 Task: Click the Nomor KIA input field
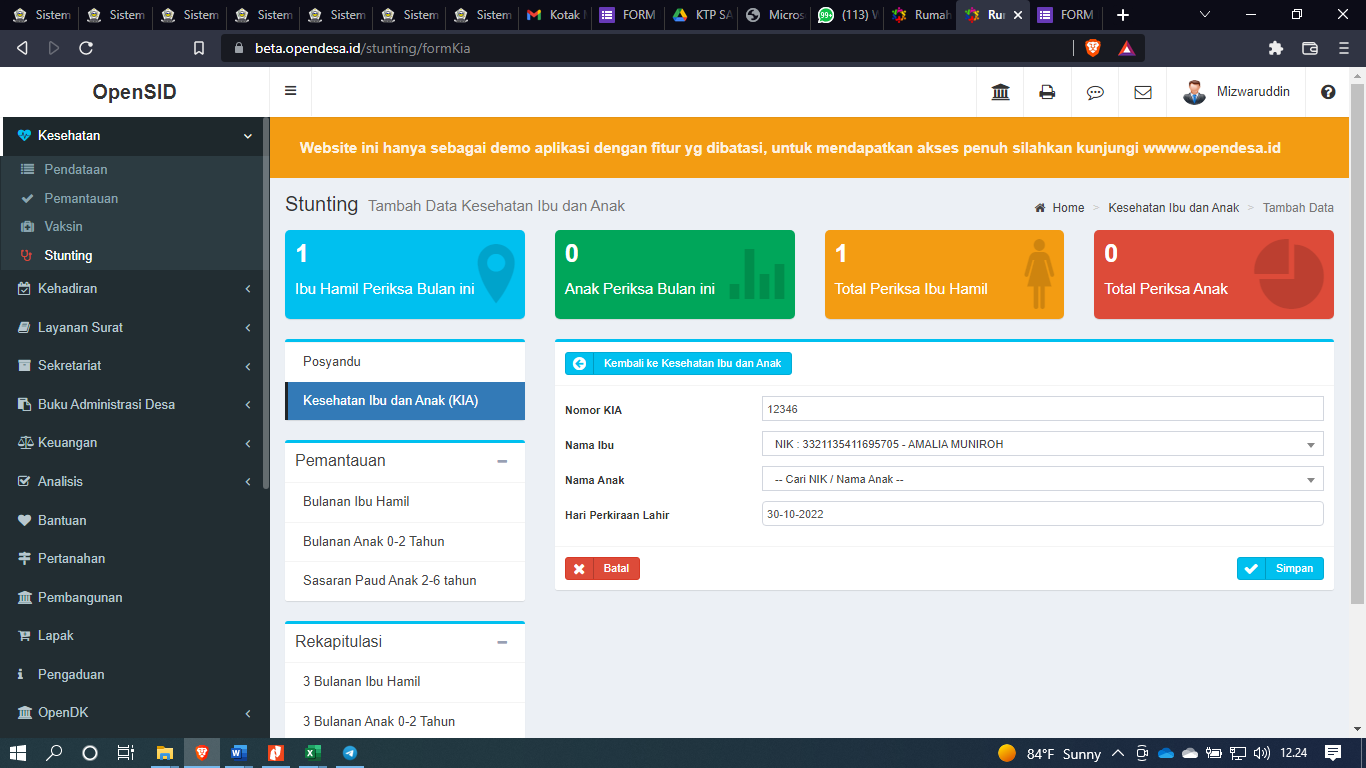1042,409
